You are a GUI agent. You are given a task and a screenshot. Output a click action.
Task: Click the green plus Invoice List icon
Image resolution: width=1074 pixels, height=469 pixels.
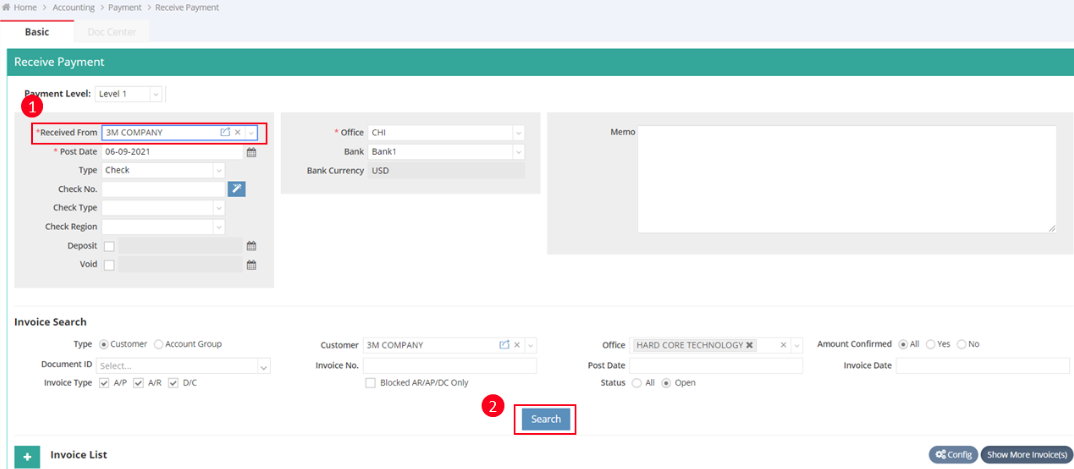click(x=28, y=456)
